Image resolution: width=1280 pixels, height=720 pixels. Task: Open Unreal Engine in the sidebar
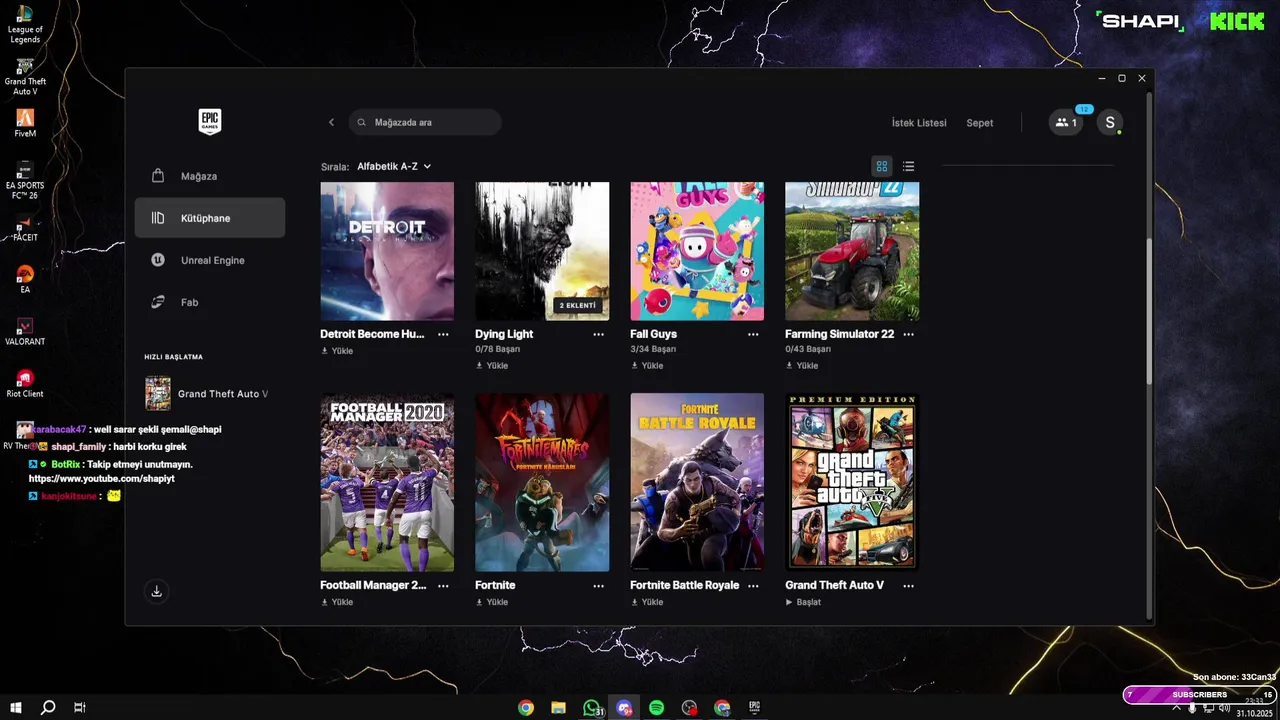210,260
